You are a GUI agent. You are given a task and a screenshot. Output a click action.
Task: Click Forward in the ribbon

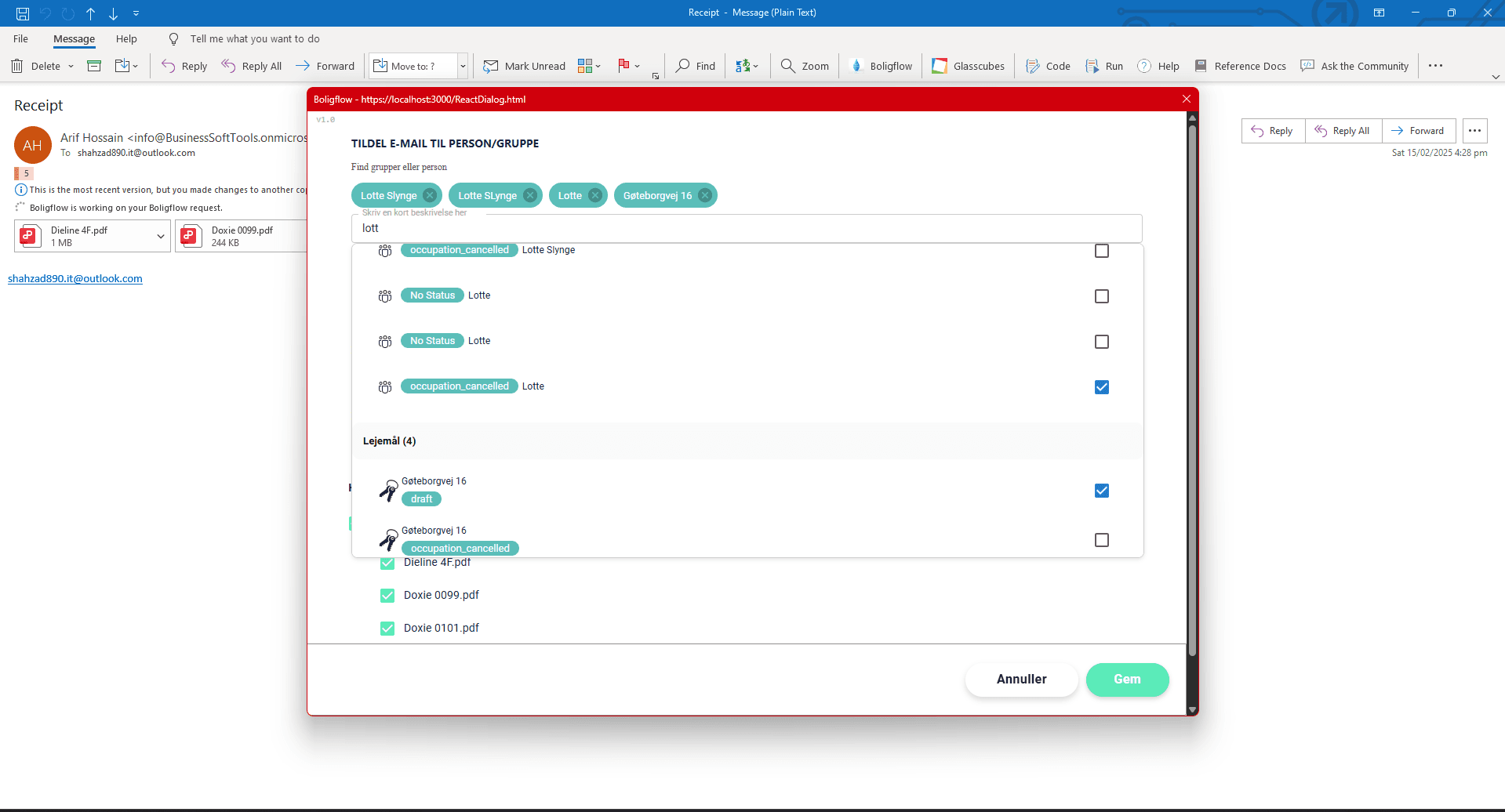[325, 66]
